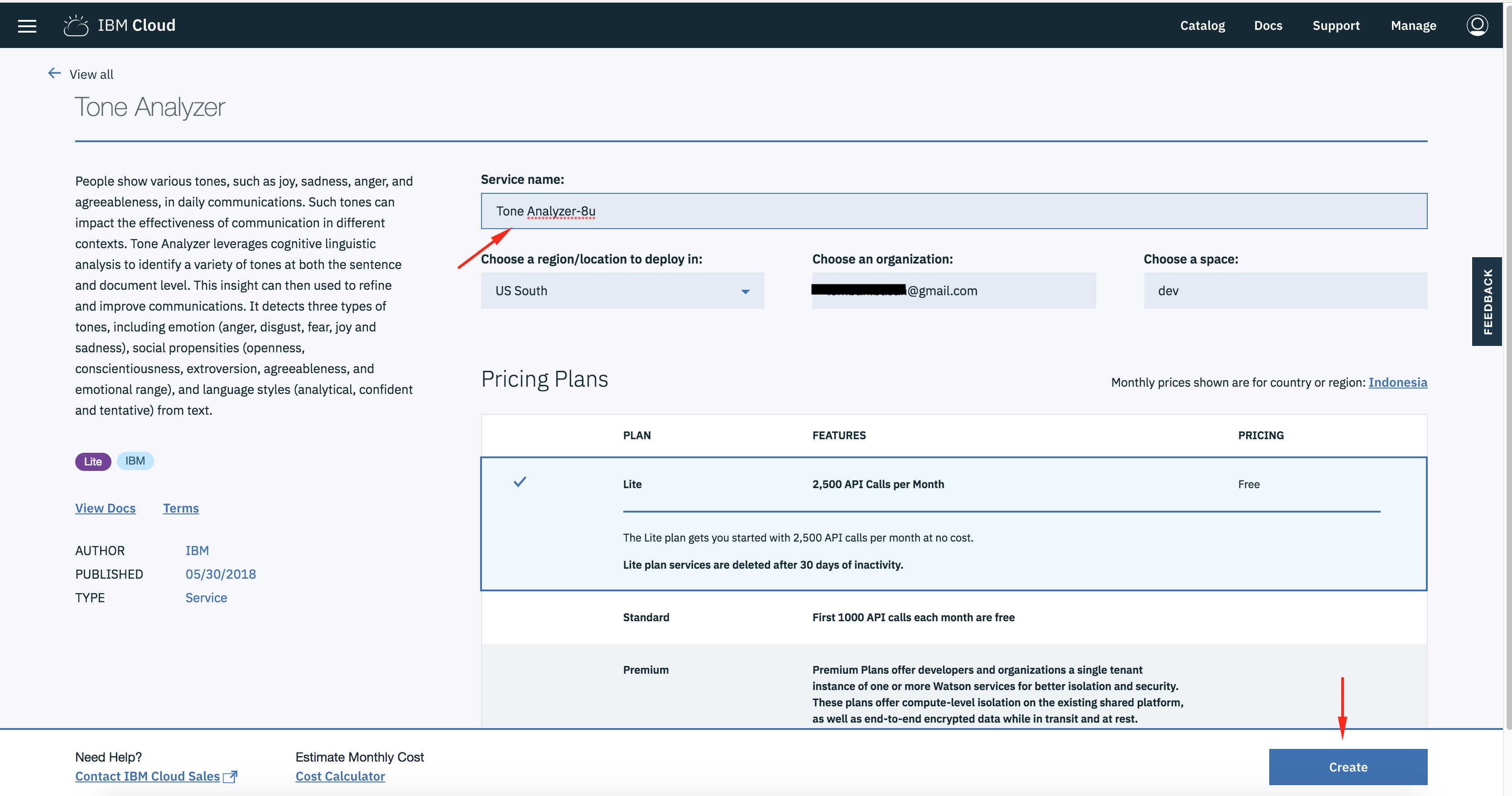This screenshot has width=1512, height=796.
Task: Open the FEEDBACK side tab
Action: point(1488,302)
